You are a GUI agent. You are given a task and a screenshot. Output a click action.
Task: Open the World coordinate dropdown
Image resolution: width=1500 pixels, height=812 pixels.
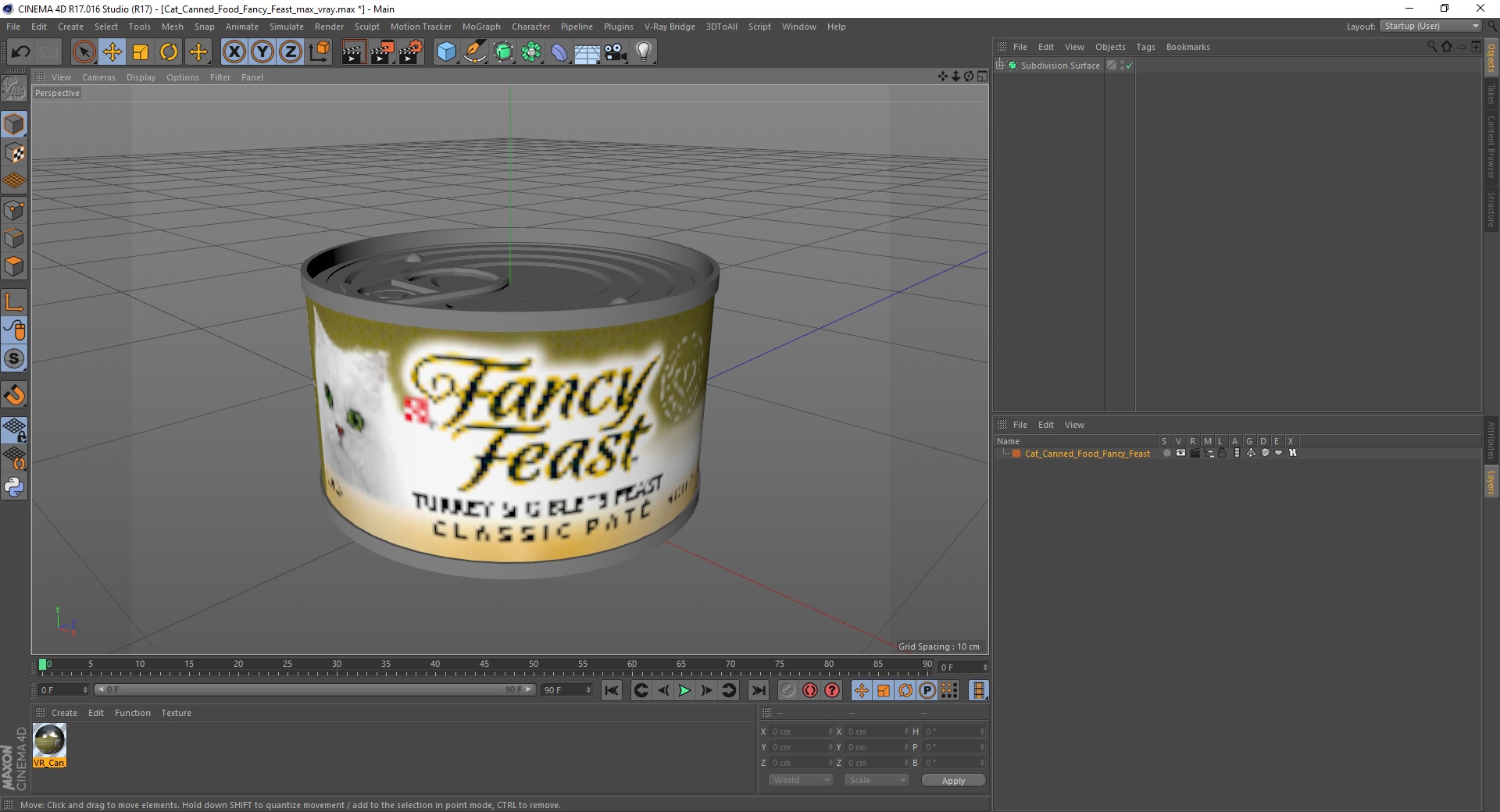pos(801,780)
